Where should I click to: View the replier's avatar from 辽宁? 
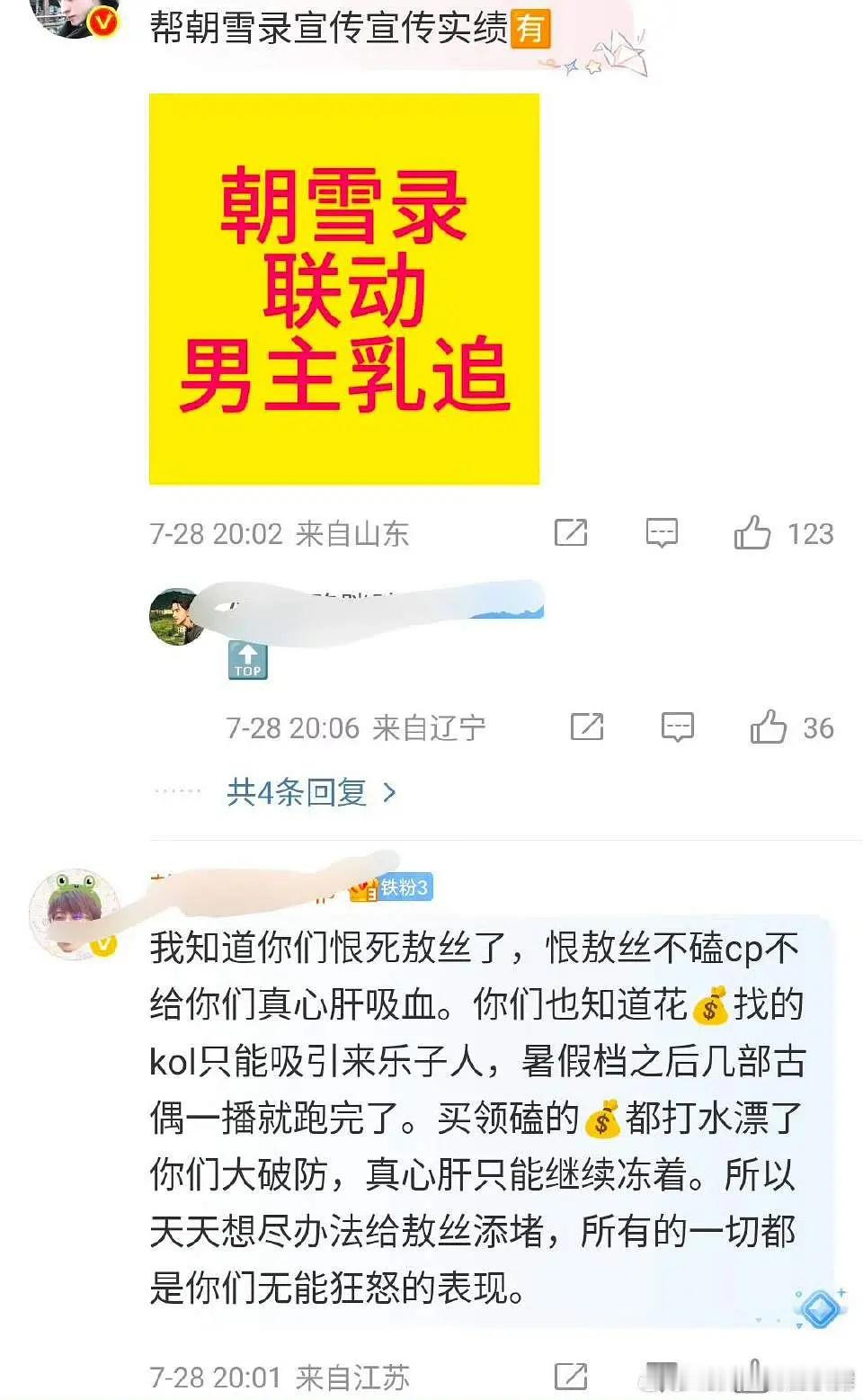point(177,618)
